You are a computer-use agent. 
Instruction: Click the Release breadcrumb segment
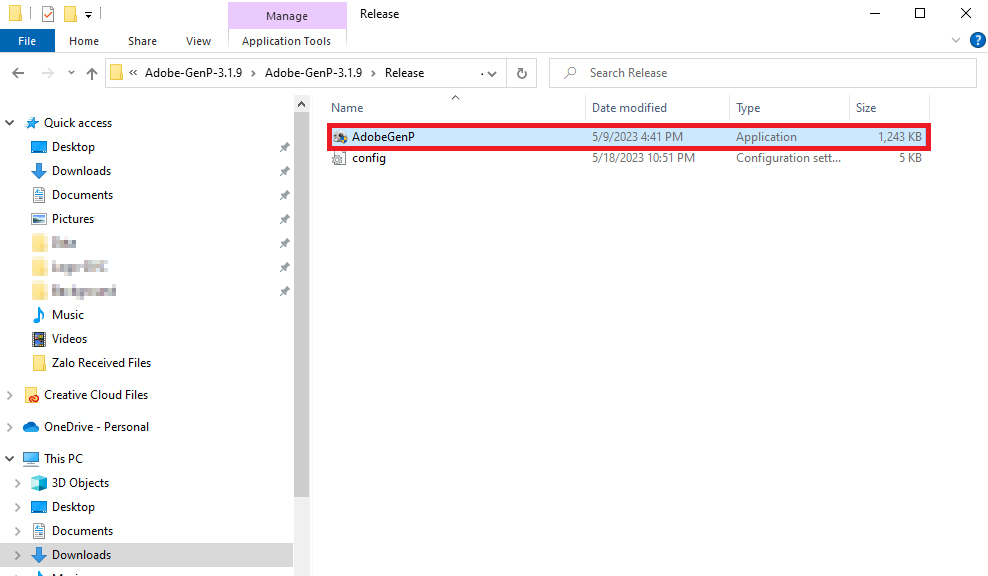[405, 73]
